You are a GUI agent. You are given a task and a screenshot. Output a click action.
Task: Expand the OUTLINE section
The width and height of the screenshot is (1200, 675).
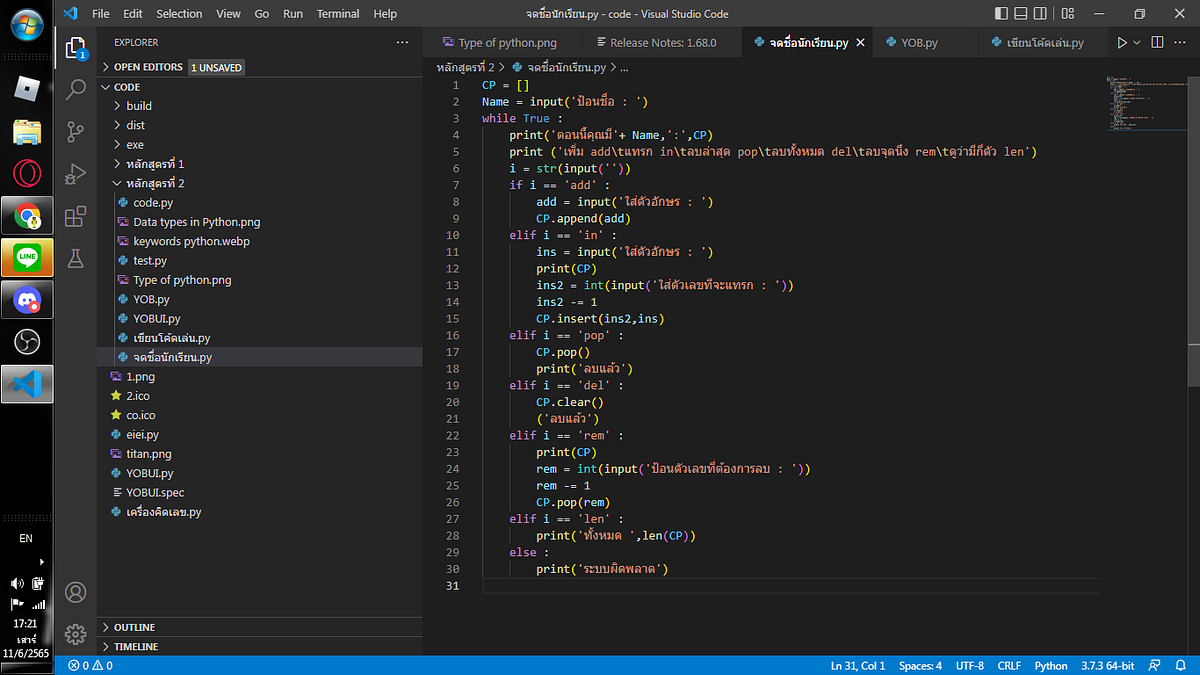pos(133,627)
